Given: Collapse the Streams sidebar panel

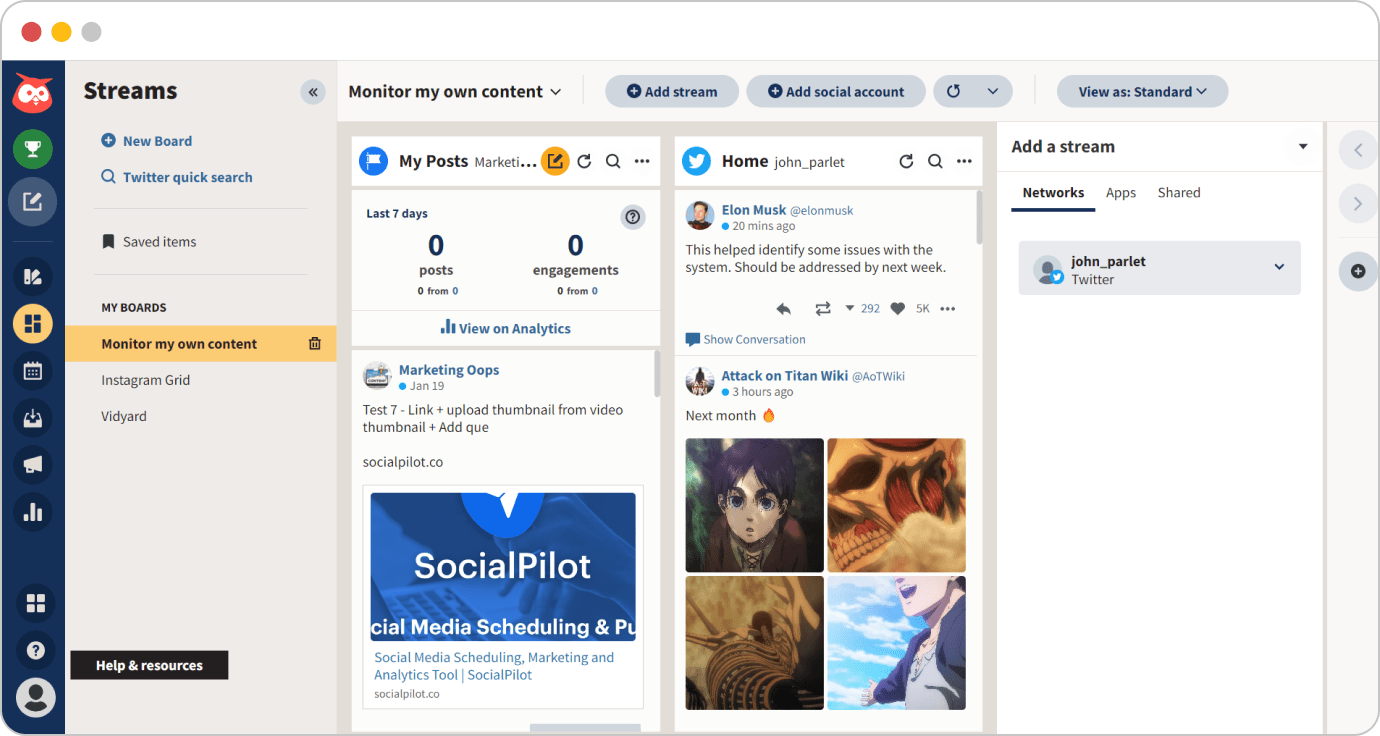Looking at the screenshot, I should (313, 92).
